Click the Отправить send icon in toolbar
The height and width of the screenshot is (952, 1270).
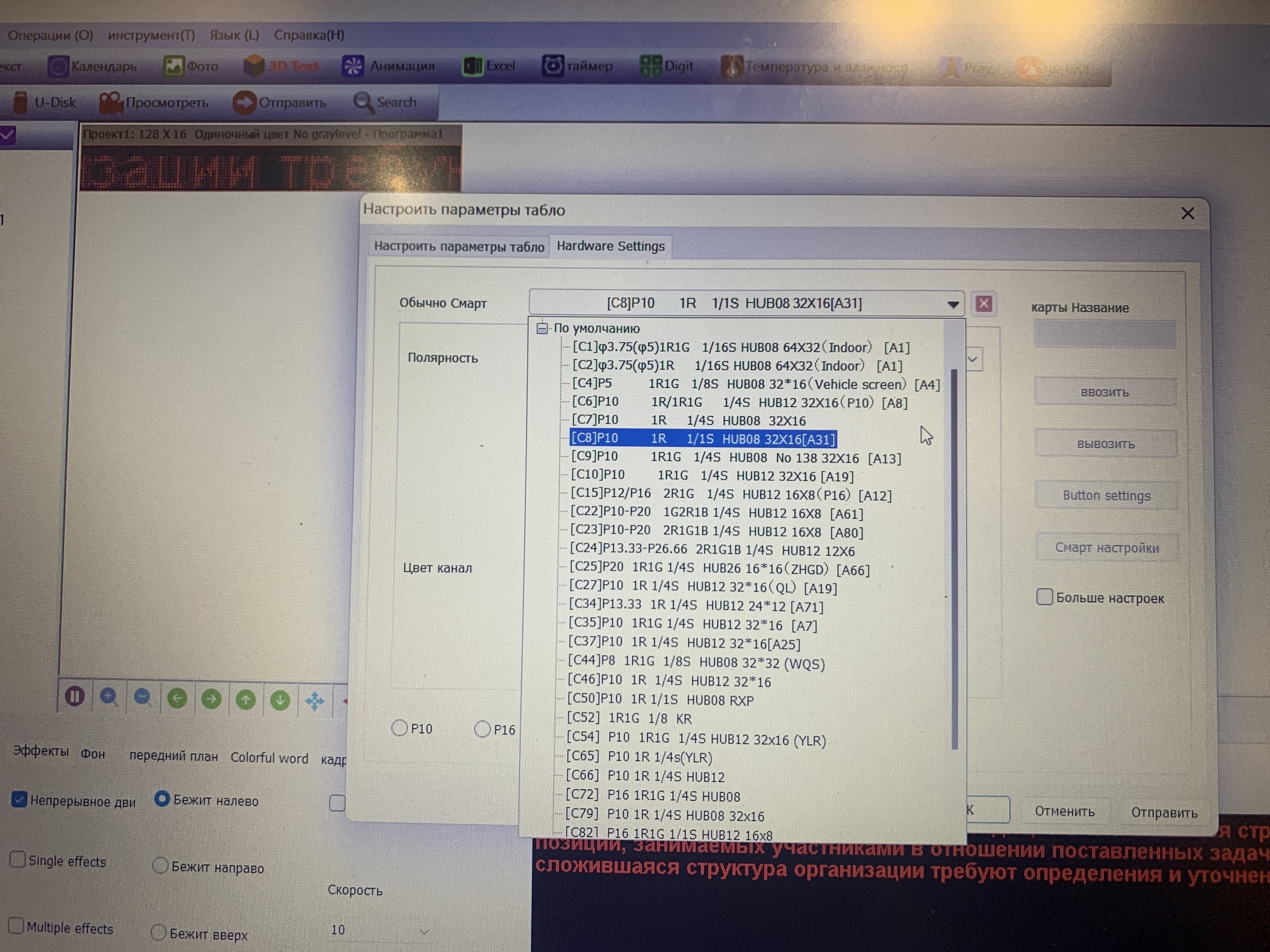244,102
